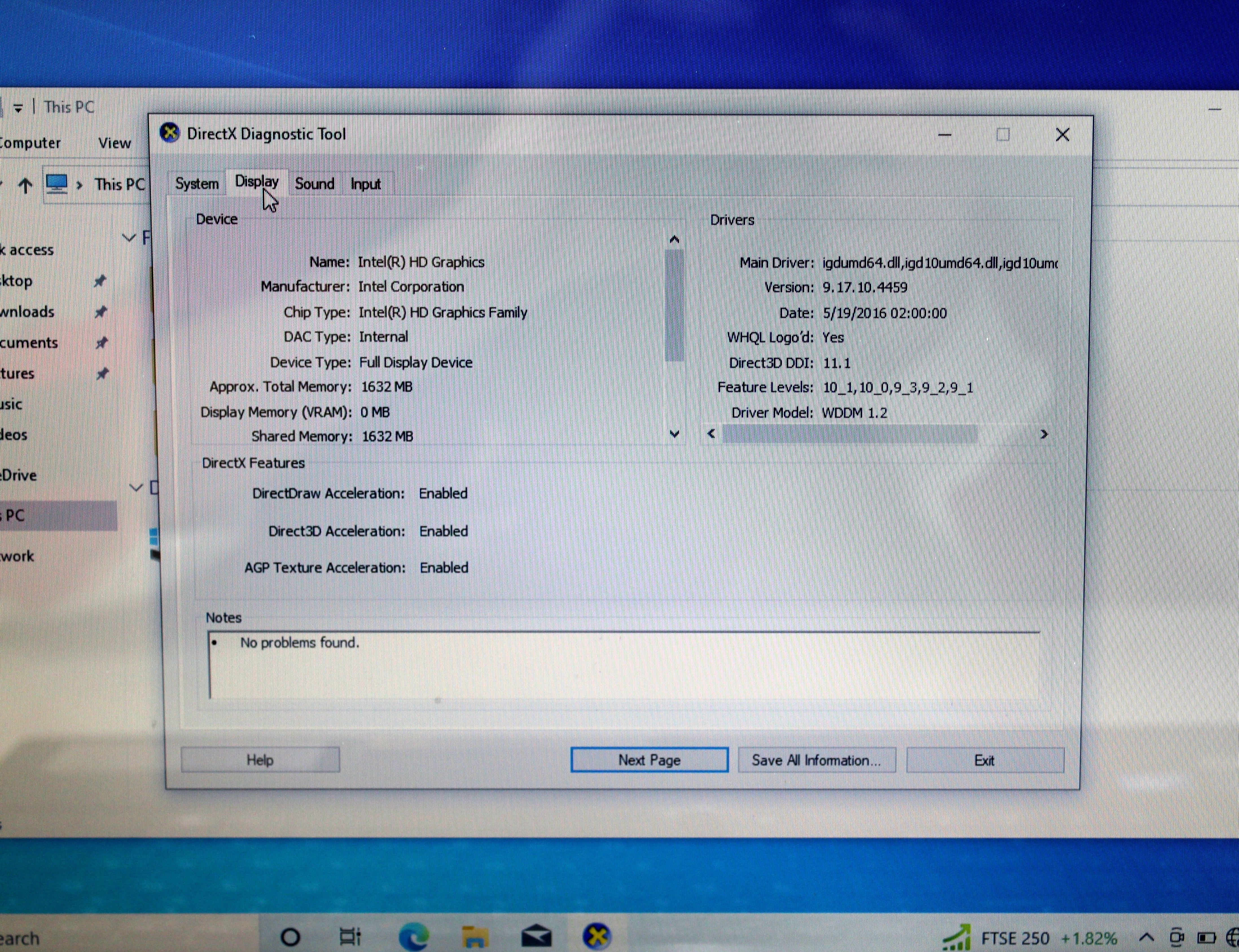Click the pin icon next to Pictures
This screenshot has width=1239, height=952.
(102, 374)
